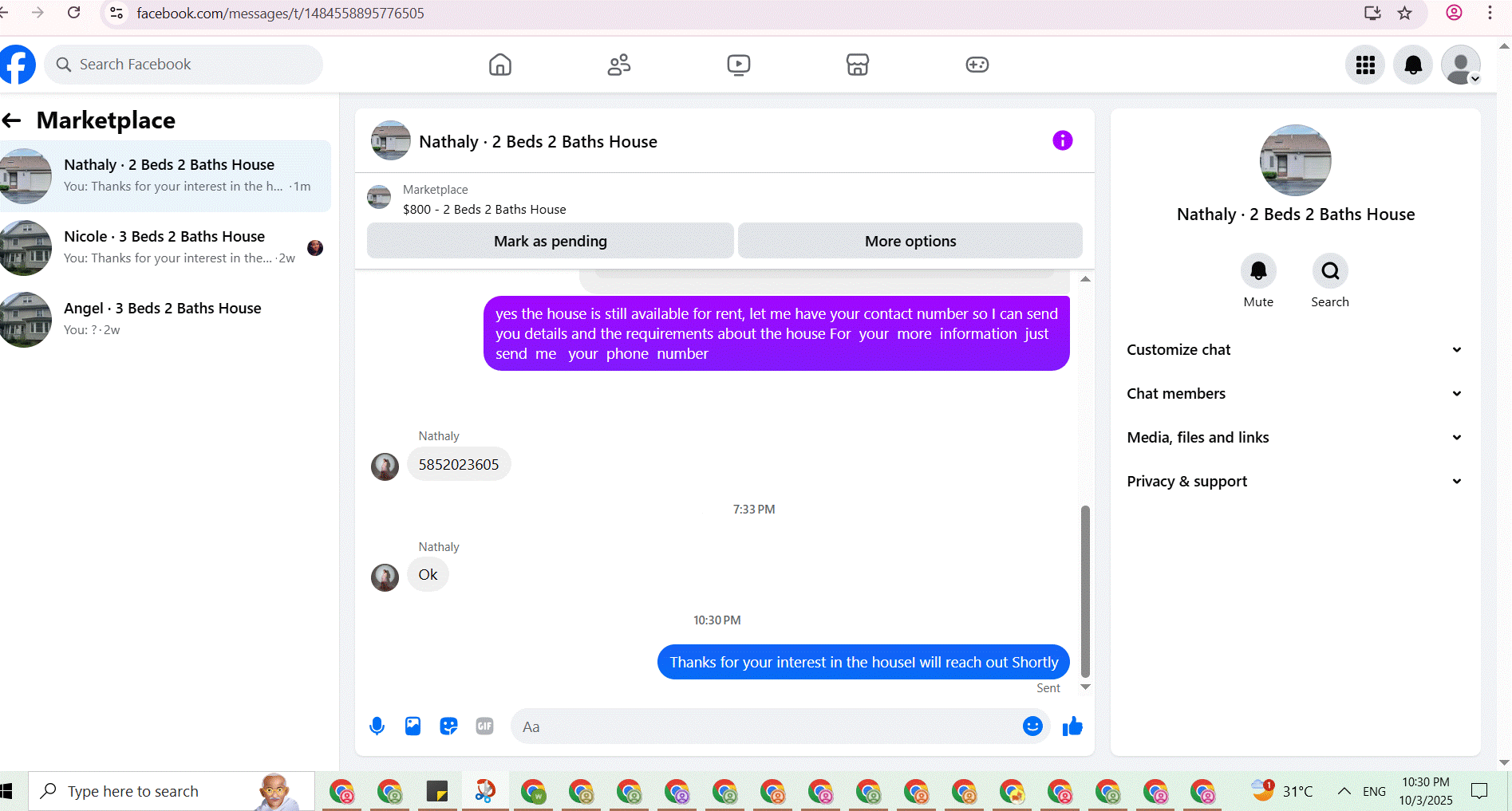Open the Gaming controller icon
This screenshot has width=1512, height=811.
coord(977,65)
